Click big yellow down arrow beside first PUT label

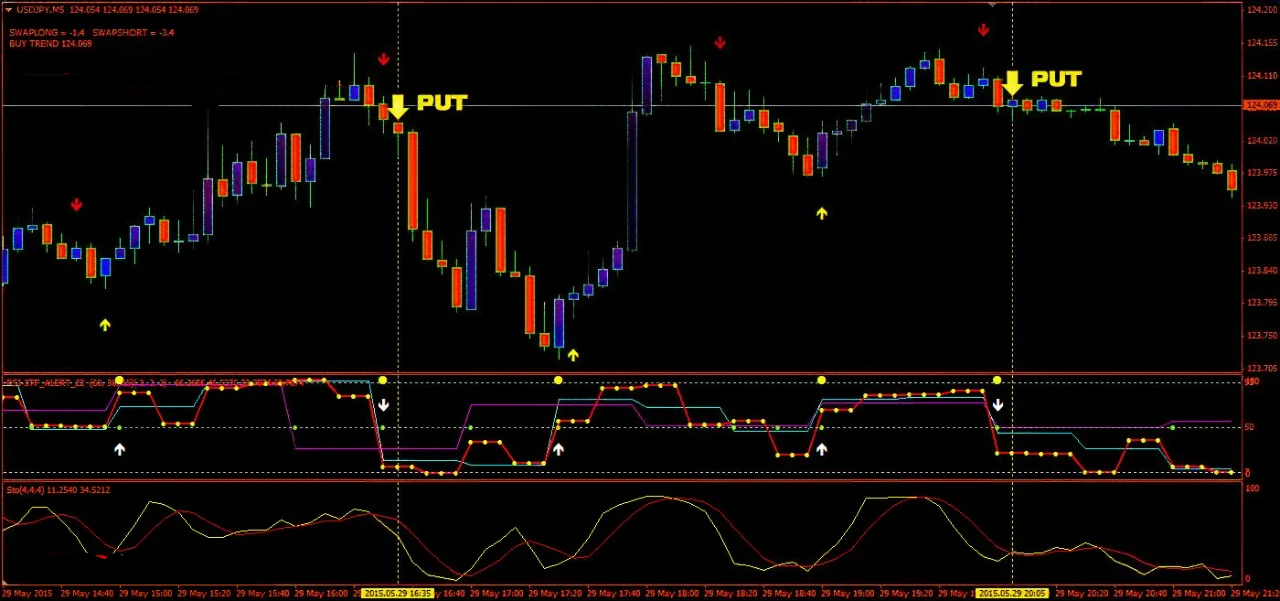tap(398, 106)
